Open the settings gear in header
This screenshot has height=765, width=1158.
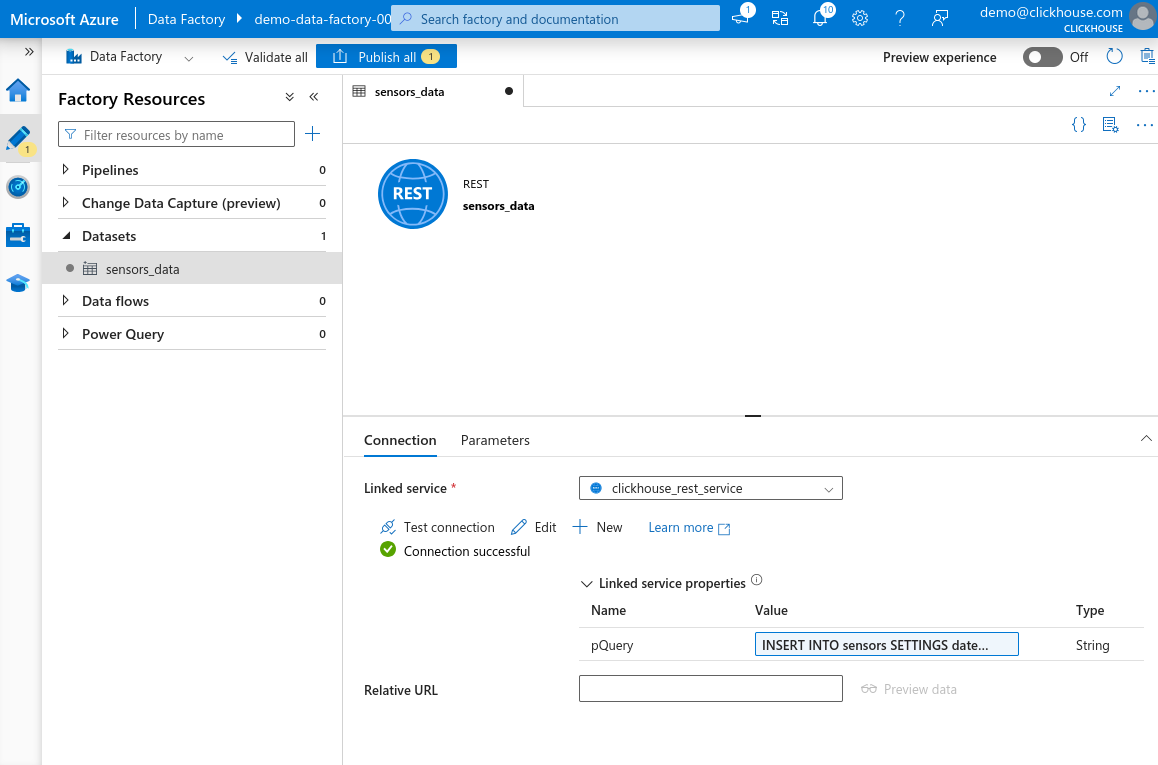click(x=860, y=18)
